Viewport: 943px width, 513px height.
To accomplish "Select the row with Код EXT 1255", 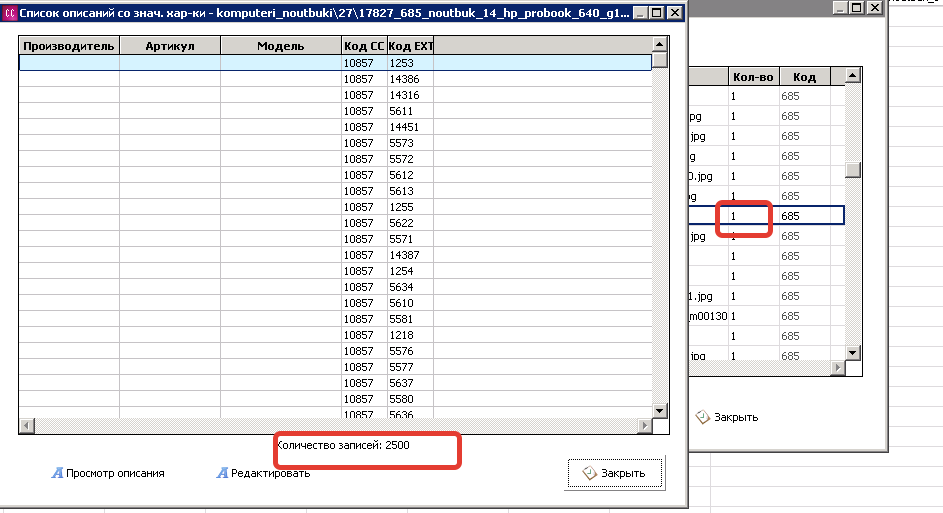I will coord(336,207).
